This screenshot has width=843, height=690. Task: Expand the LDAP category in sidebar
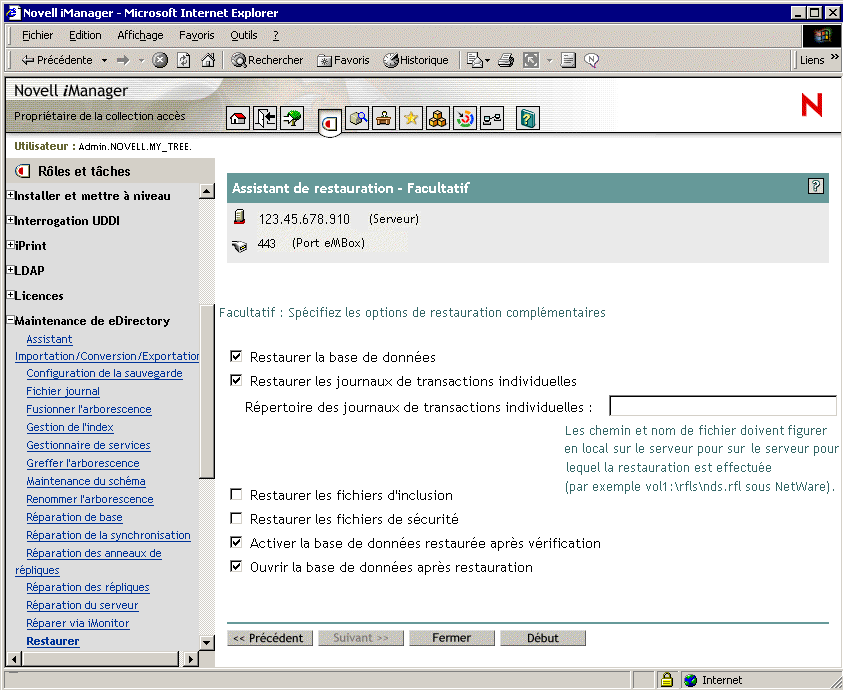point(8,270)
